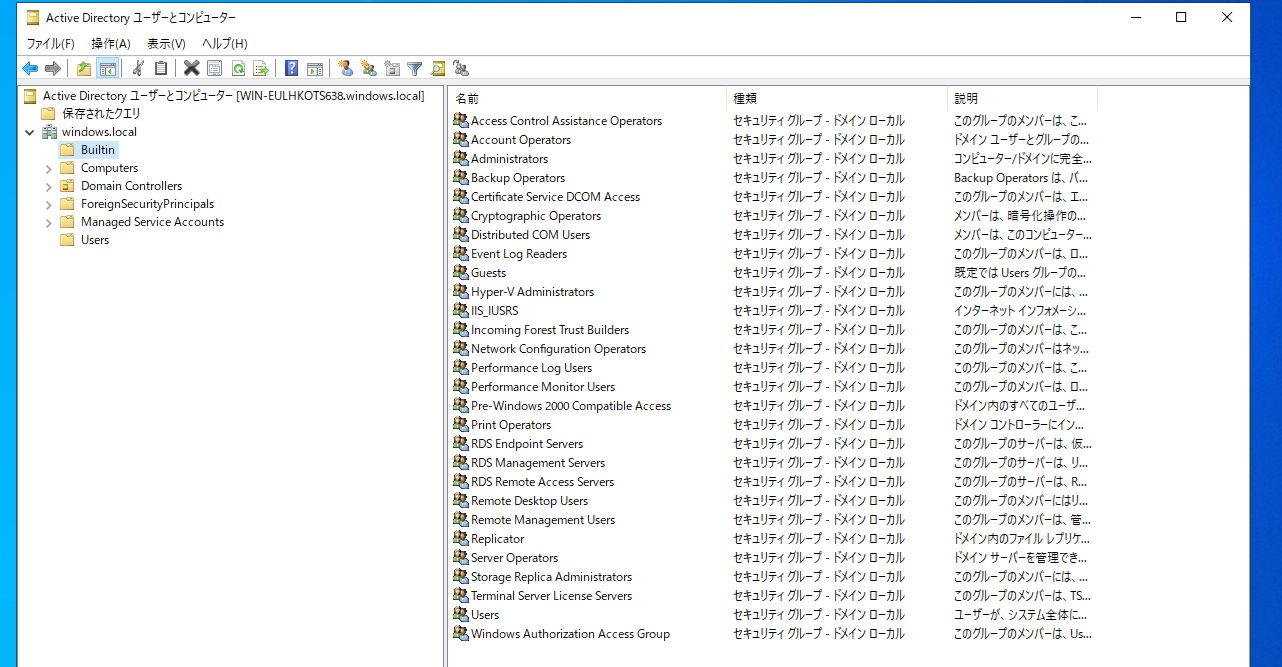Click the blue help question mark icon
Image resolution: width=1282 pixels, height=667 pixels.
pyautogui.click(x=291, y=68)
